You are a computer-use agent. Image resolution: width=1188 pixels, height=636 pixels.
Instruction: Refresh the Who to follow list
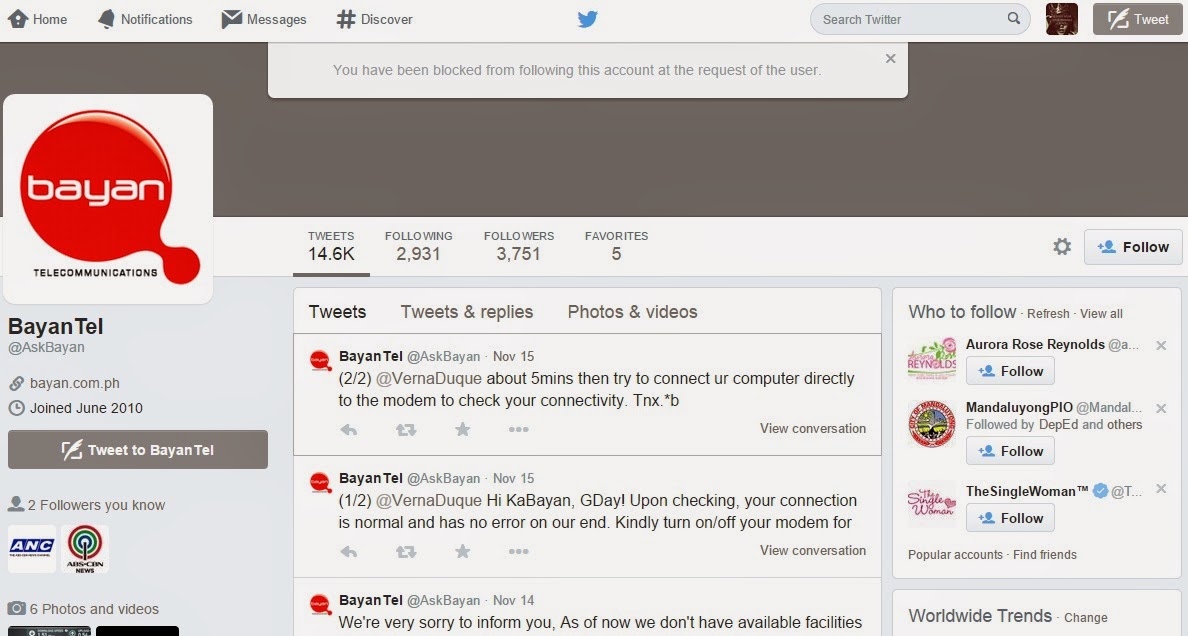pyautogui.click(x=1048, y=313)
